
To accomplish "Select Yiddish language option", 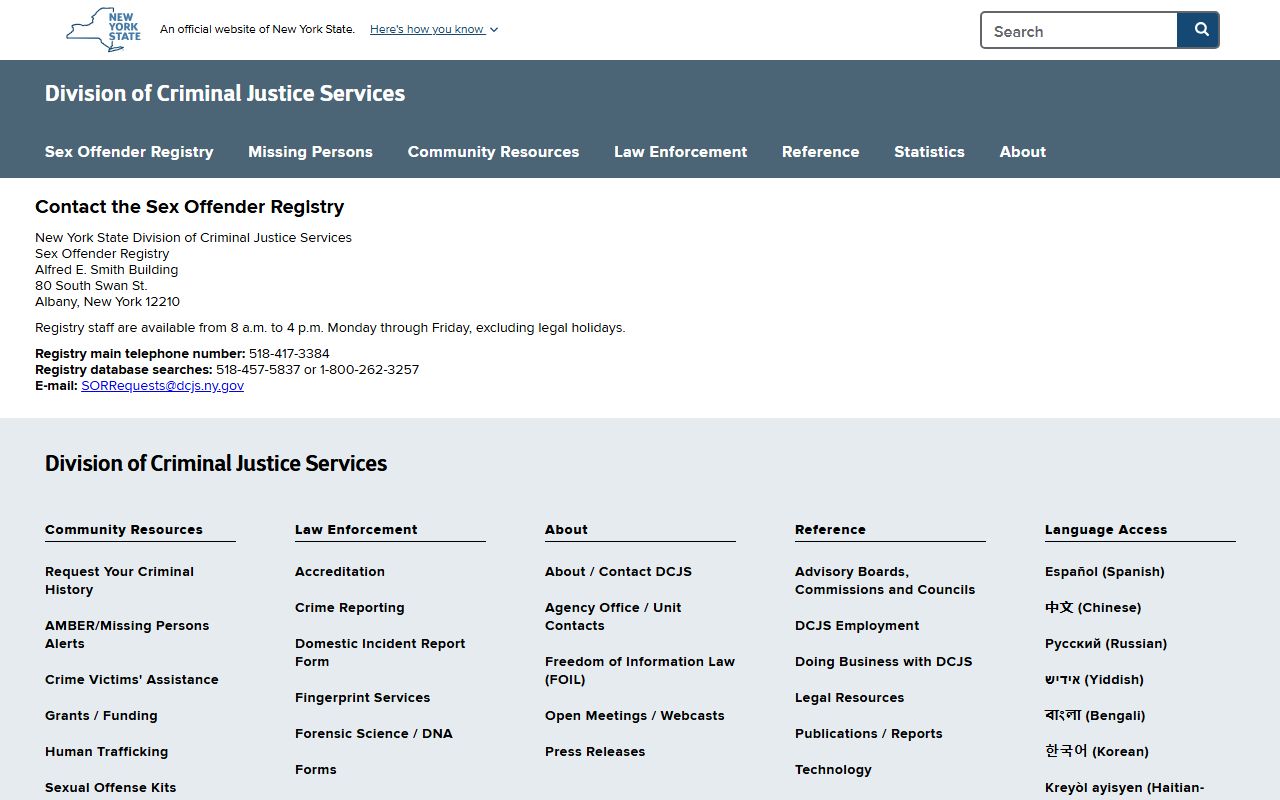I will [1094, 679].
